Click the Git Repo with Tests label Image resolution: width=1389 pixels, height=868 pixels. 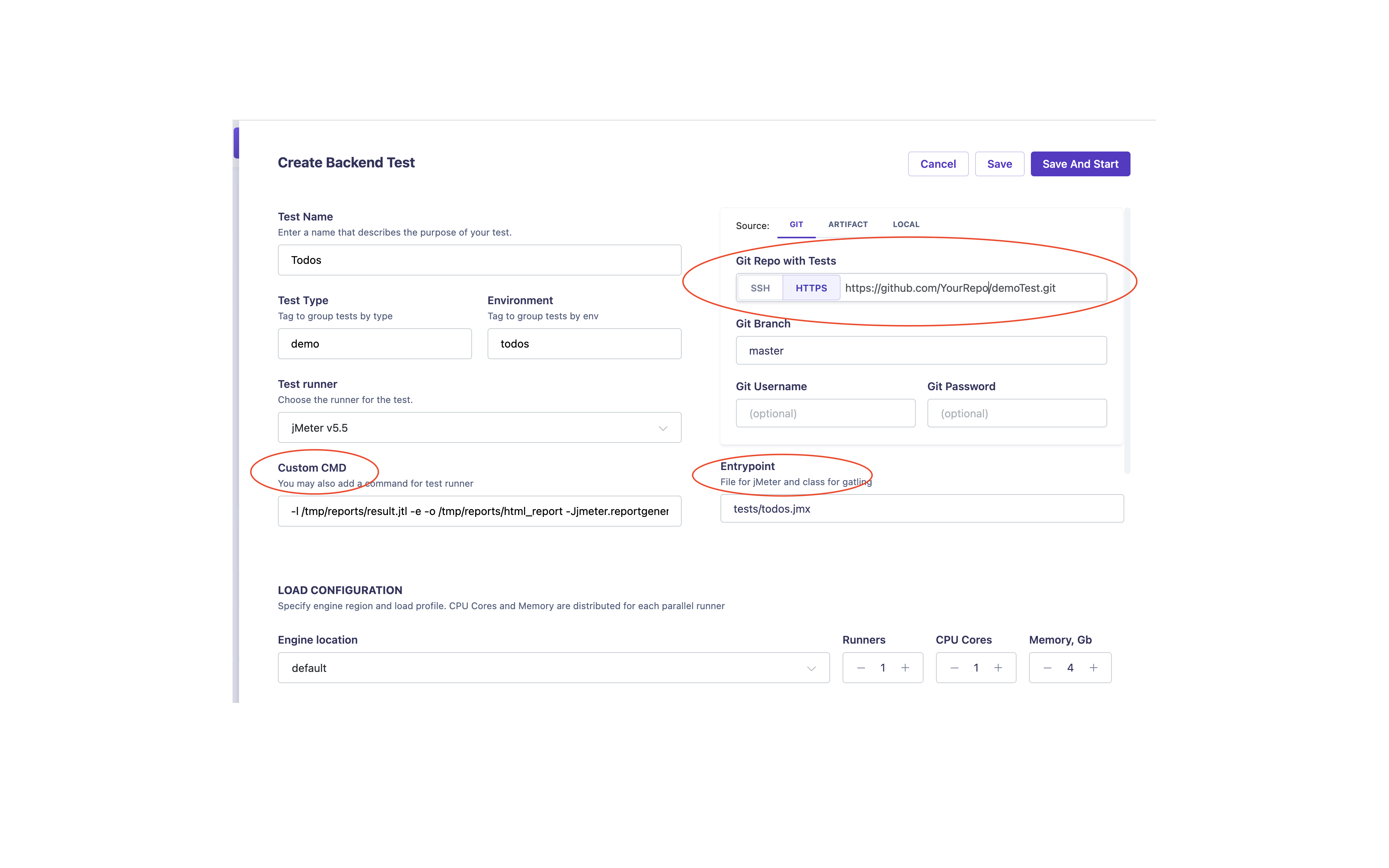click(x=786, y=261)
